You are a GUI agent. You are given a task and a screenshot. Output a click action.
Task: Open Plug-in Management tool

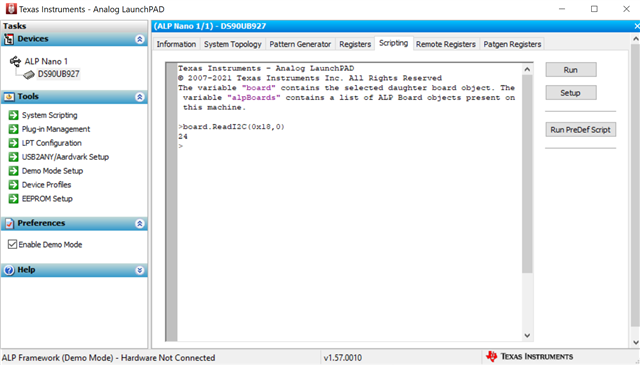(56, 129)
